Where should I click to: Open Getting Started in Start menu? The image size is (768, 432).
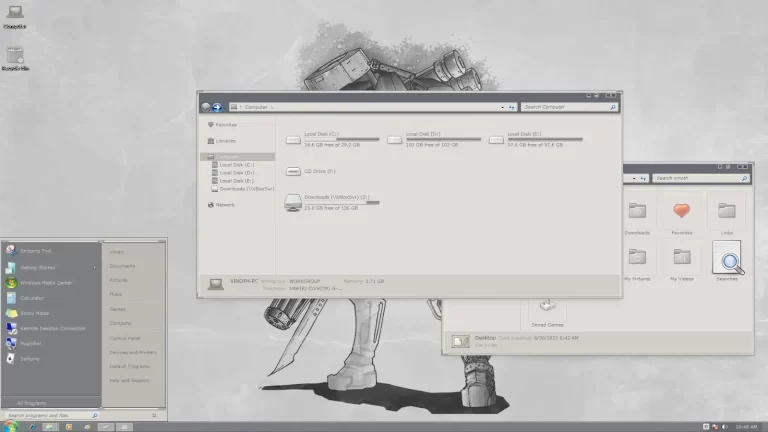coord(51,267)
